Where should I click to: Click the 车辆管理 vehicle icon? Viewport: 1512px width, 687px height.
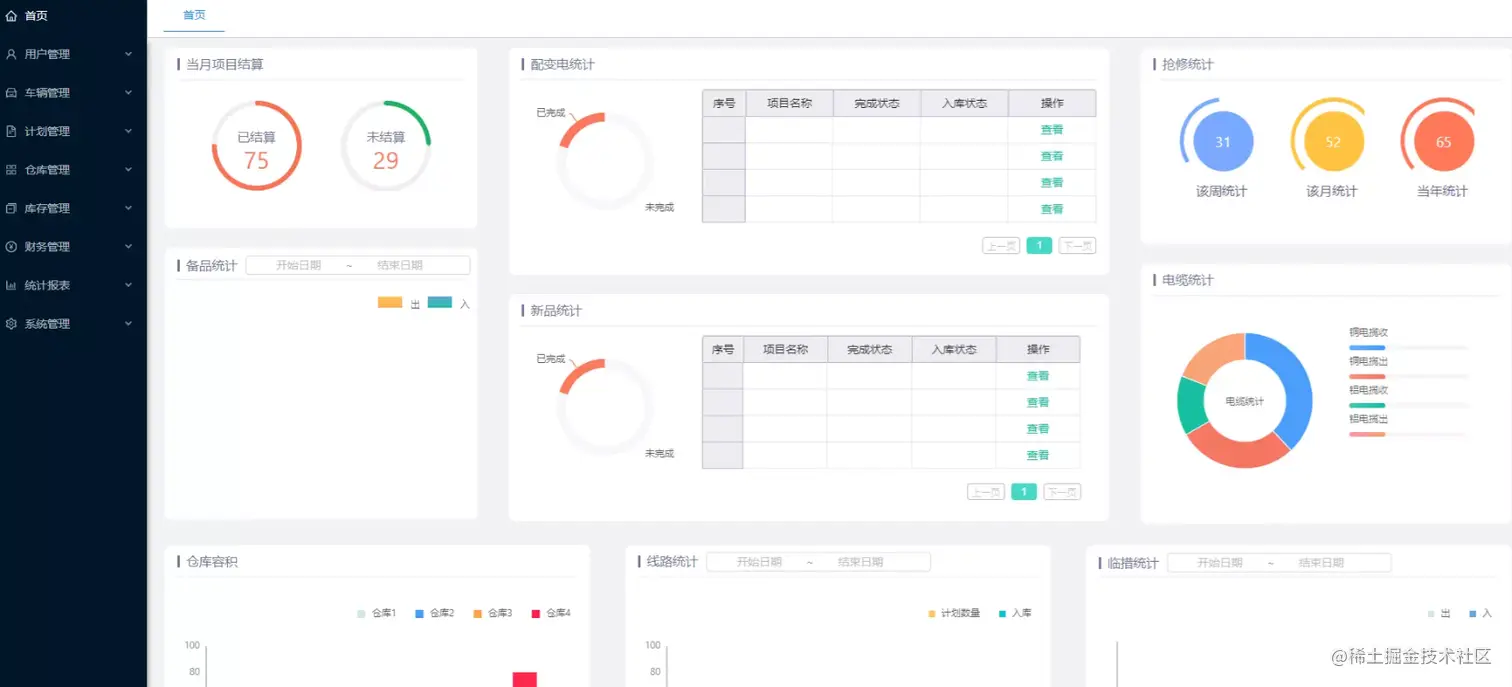click(11, 93)
